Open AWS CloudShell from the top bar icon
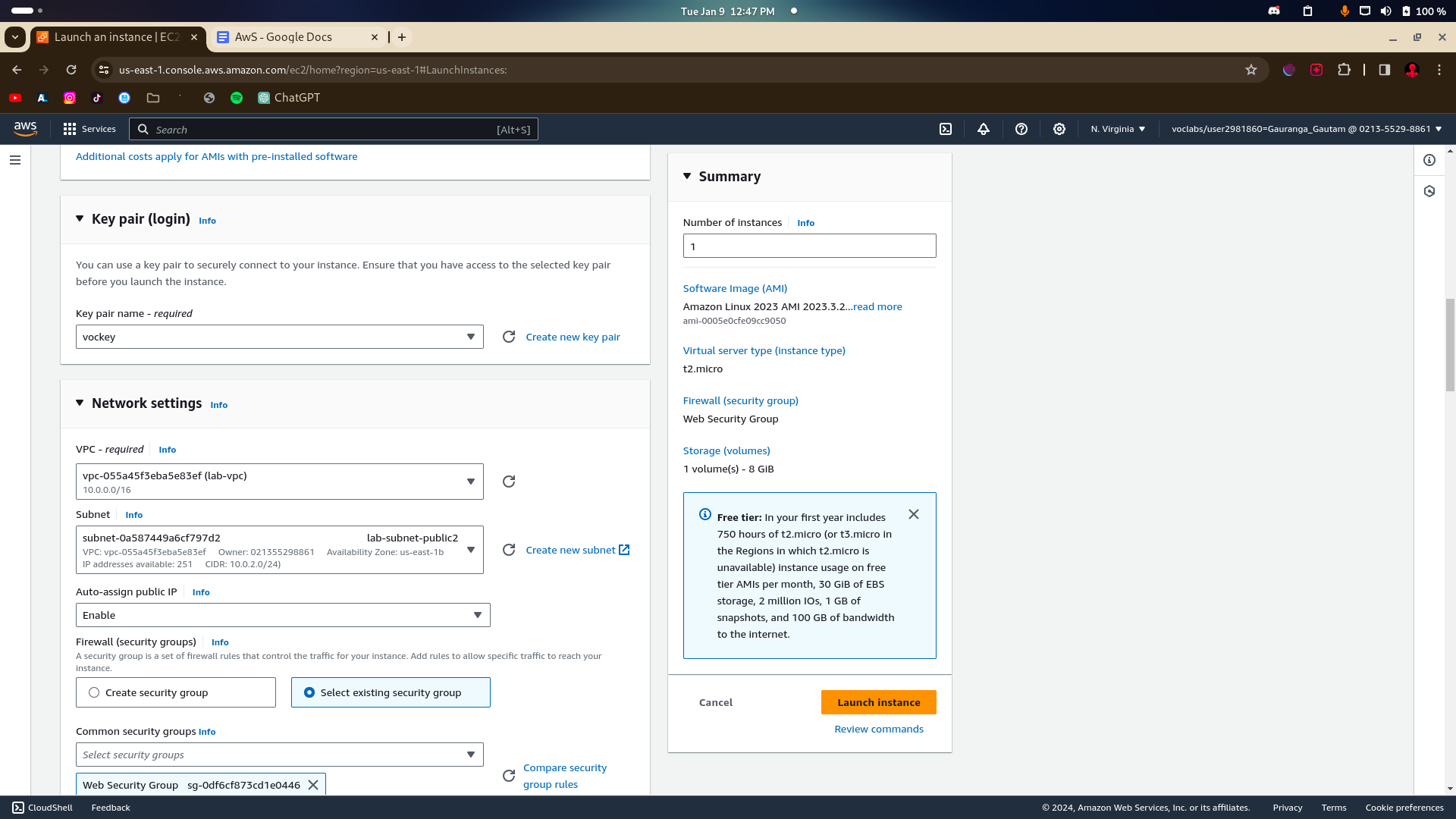Screen dimensions: 1456x819 [x=946, y=129]
